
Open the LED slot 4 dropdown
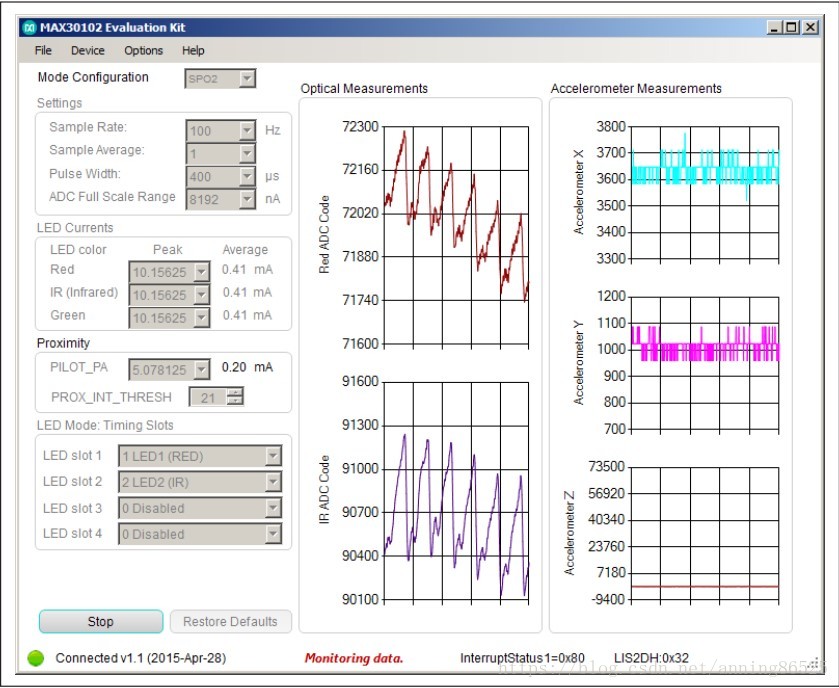coord(273,533)
